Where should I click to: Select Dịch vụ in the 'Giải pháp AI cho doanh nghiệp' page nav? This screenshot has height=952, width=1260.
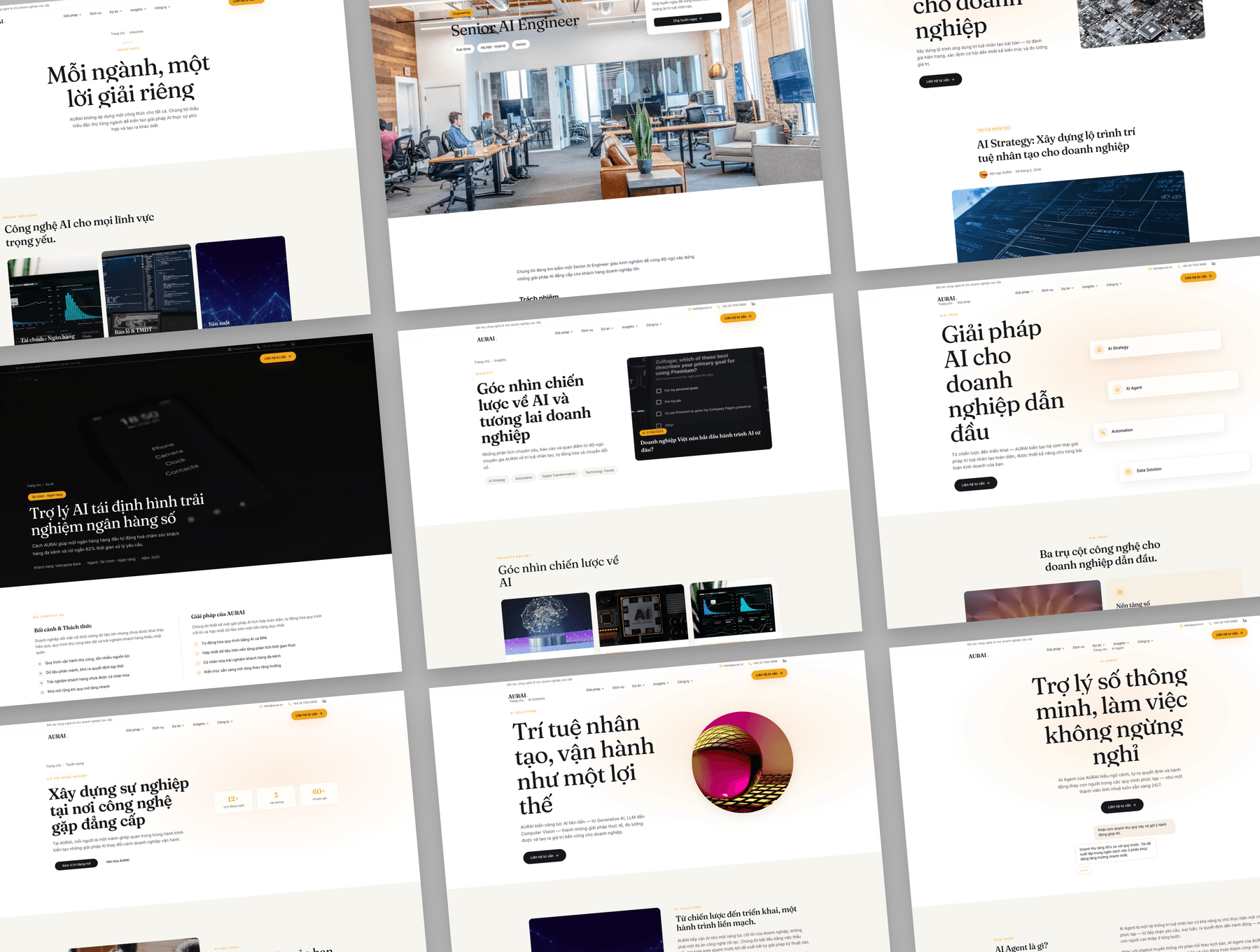pos(1047,290)
